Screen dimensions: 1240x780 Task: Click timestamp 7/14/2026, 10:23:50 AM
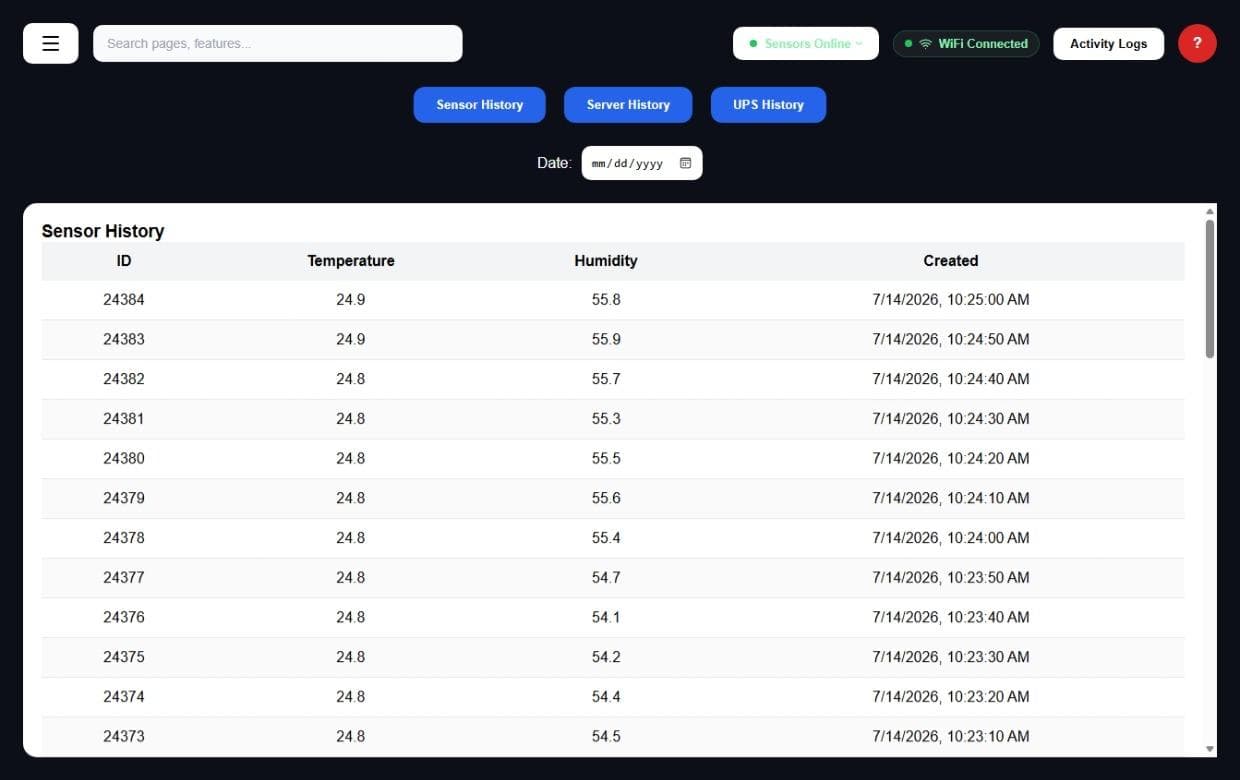point(951,578)
